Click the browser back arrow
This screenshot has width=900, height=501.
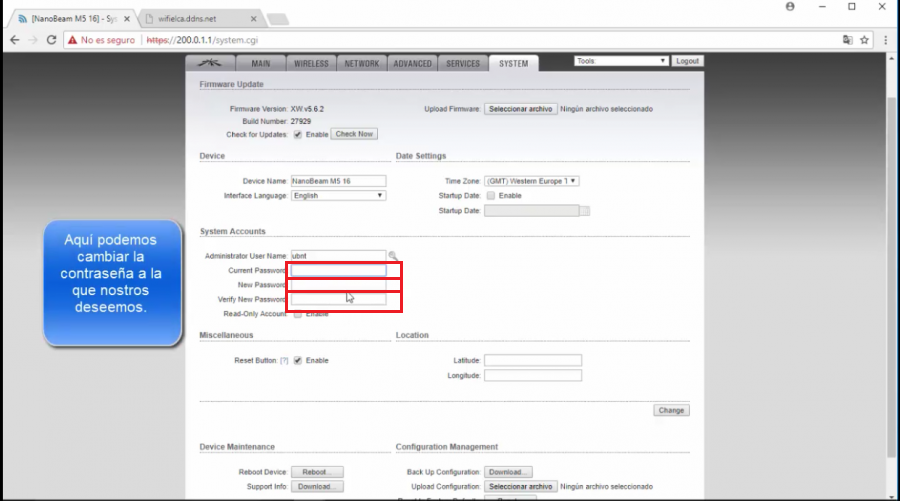(x=15, y=40)
